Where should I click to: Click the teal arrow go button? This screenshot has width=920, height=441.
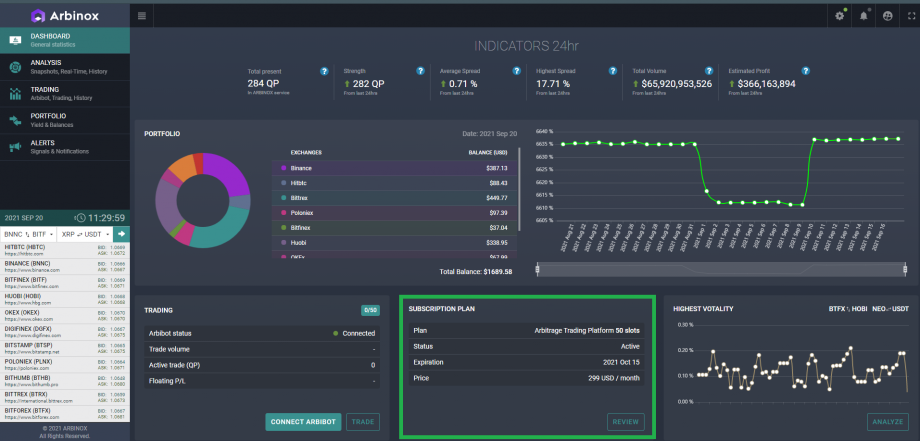(x=121, y=234)
